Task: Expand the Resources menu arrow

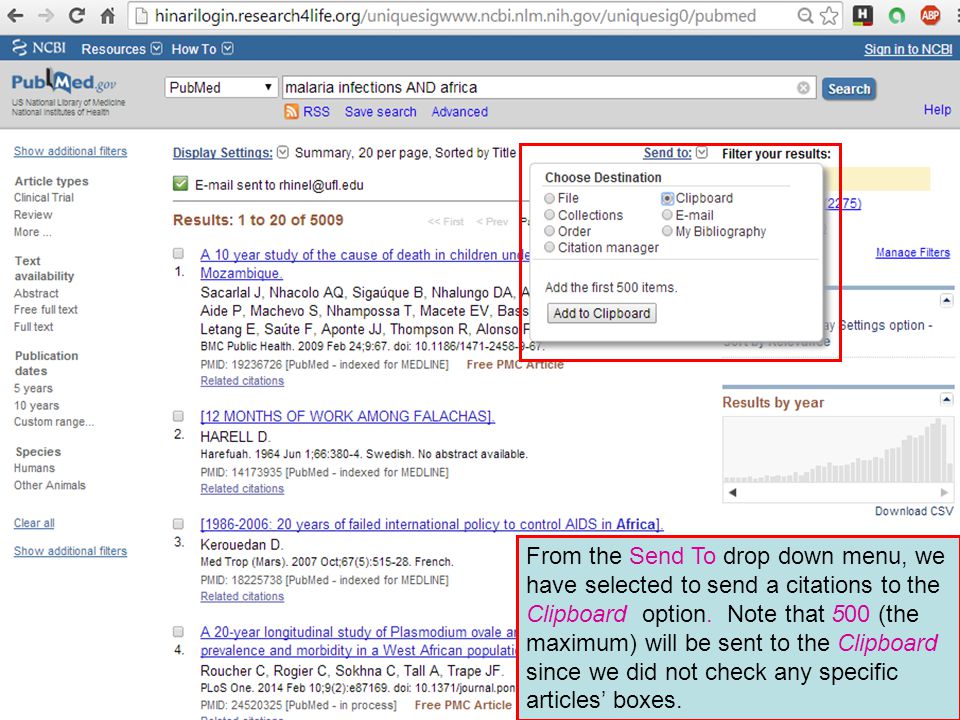Action: 157,48
